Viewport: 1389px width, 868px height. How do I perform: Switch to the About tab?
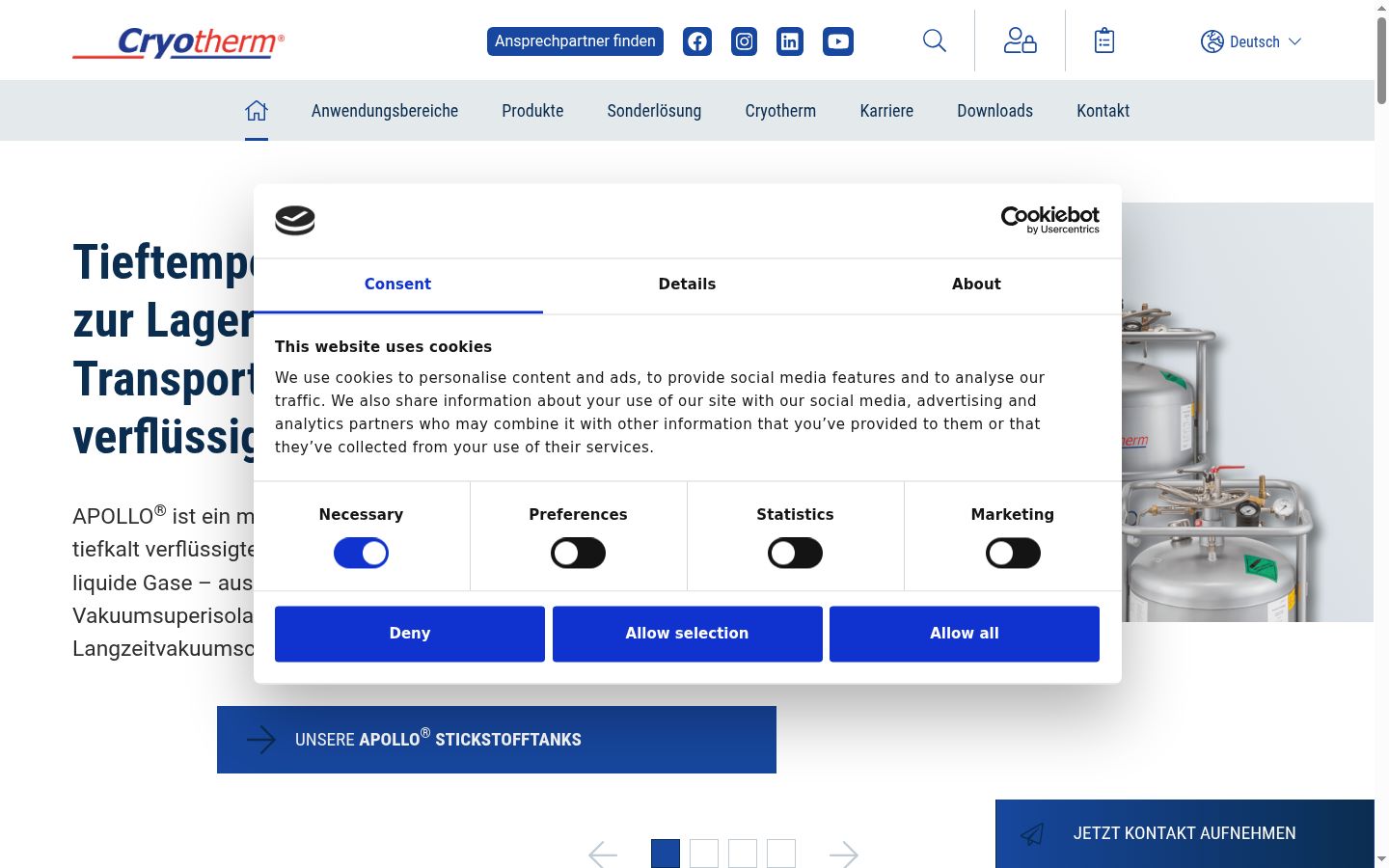(976, 285)
